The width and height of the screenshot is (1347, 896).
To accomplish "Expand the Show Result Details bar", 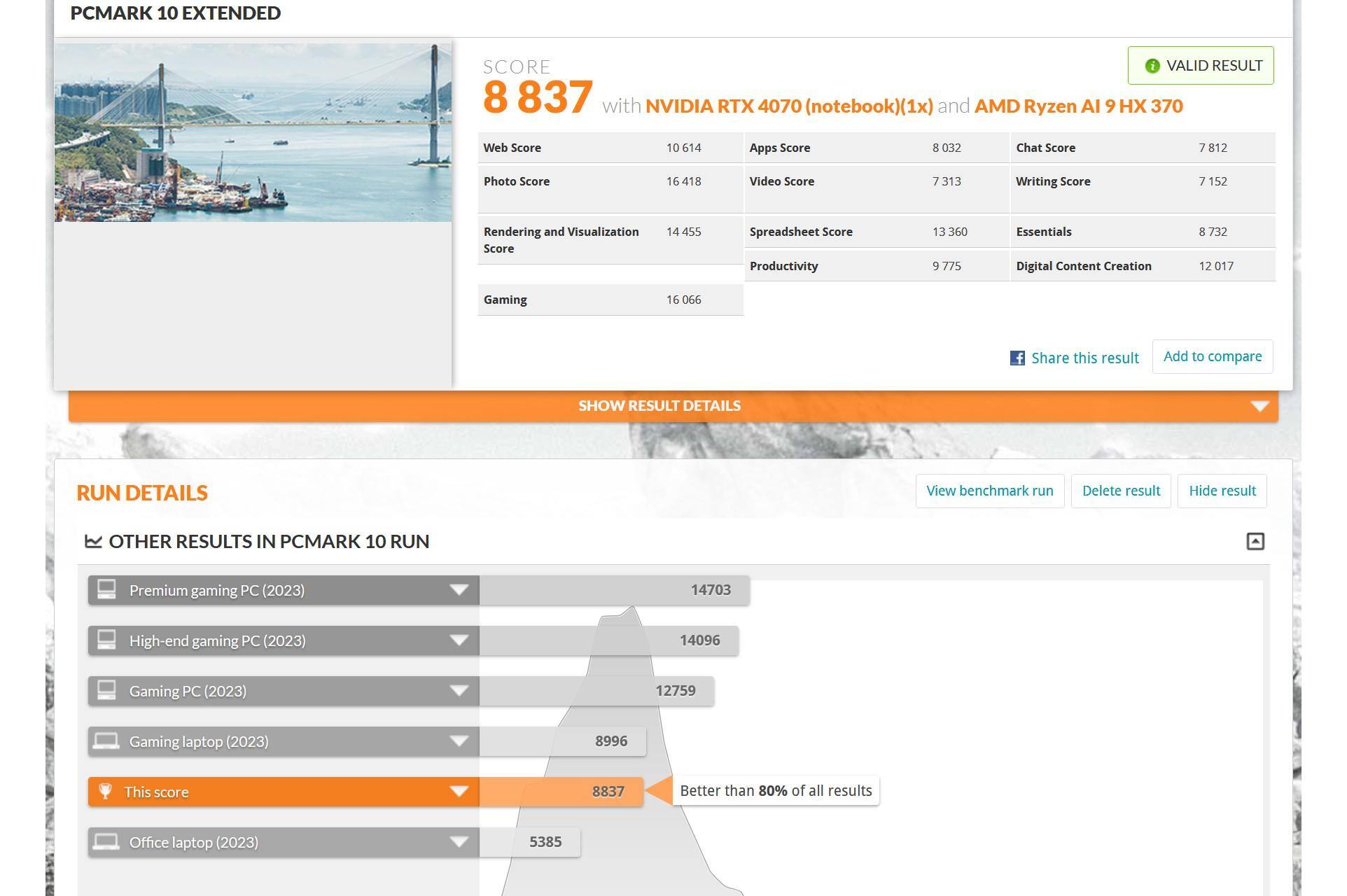I will [673, 406].
